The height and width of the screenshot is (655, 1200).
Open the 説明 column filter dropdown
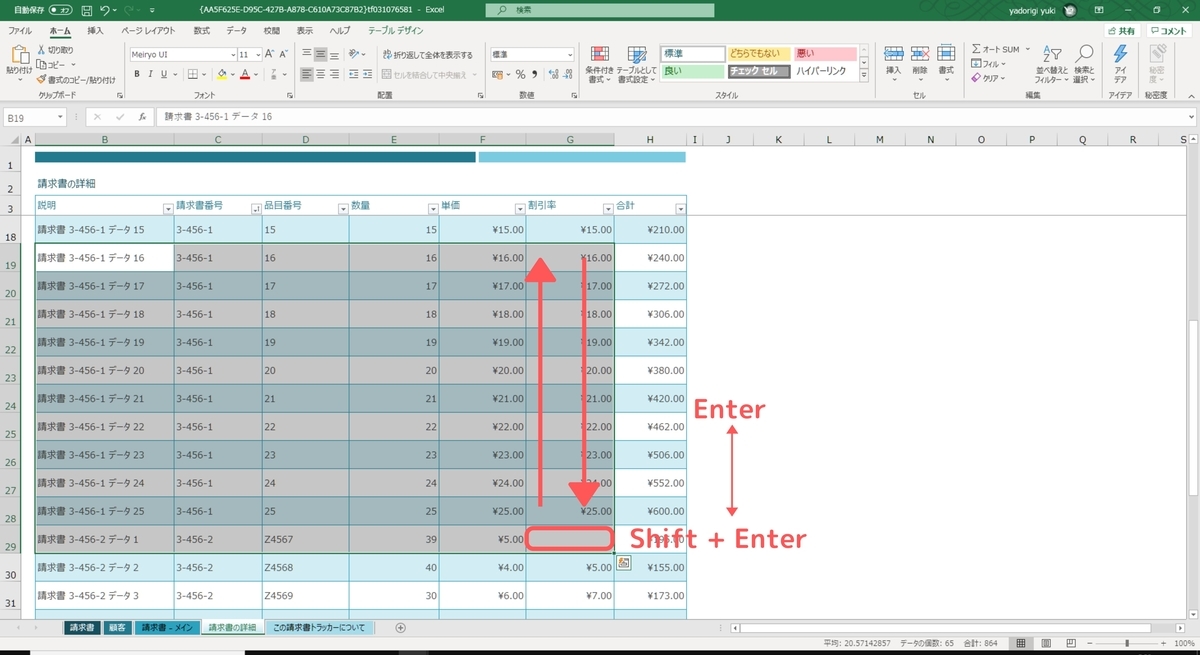[168, 209]
